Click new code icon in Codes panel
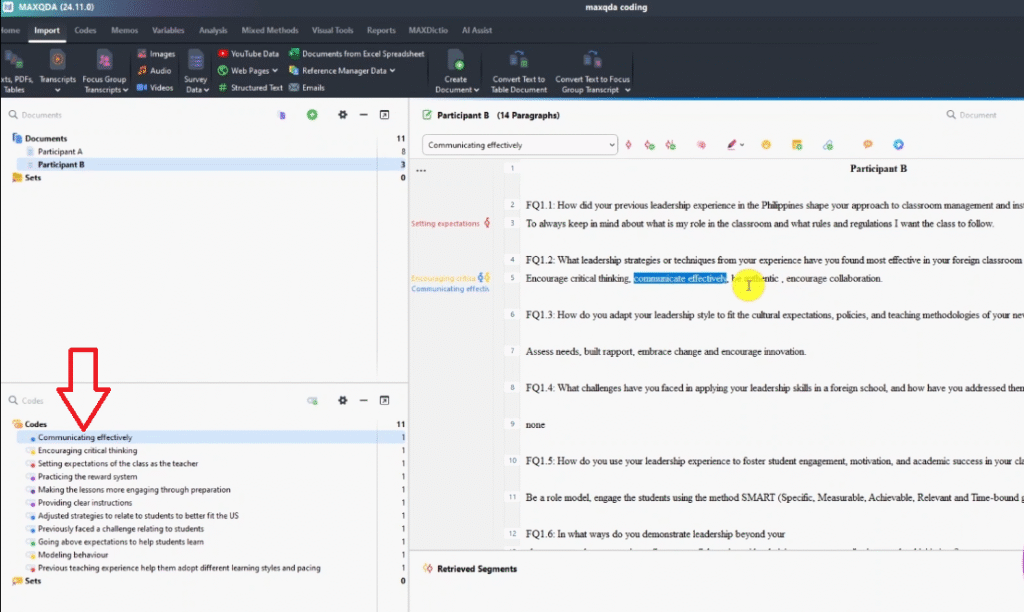This screenshot has height=612, width=1024. click(312, 401)
